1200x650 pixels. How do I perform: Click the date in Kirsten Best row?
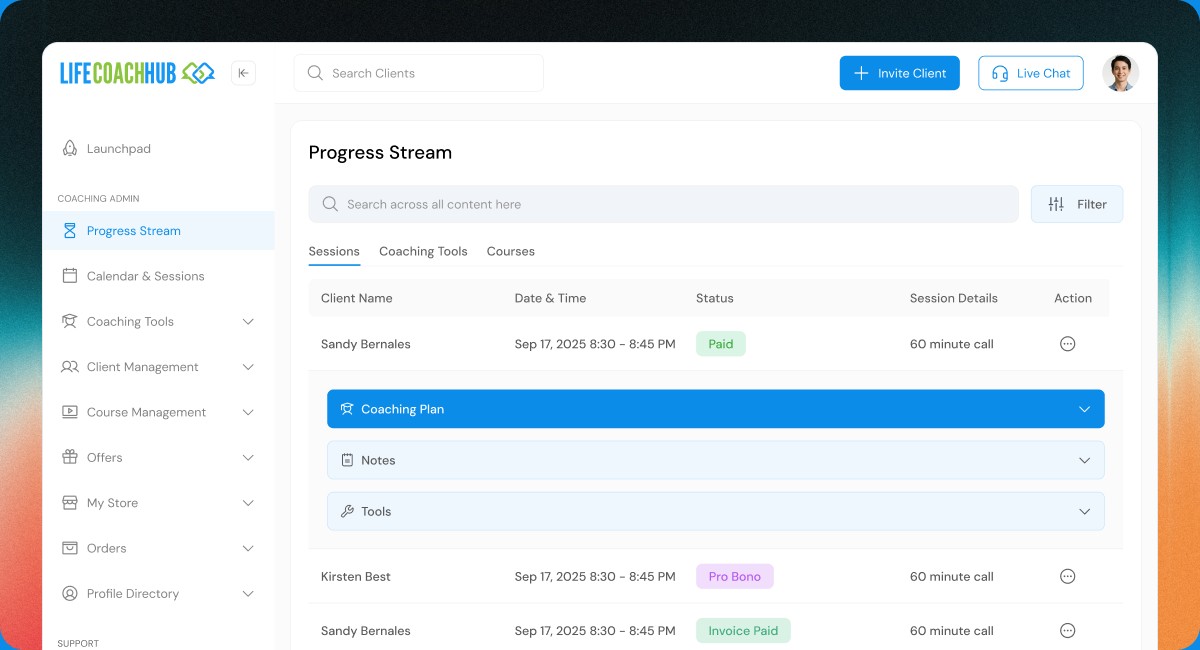pyautogui.click(x=595, y=577)
